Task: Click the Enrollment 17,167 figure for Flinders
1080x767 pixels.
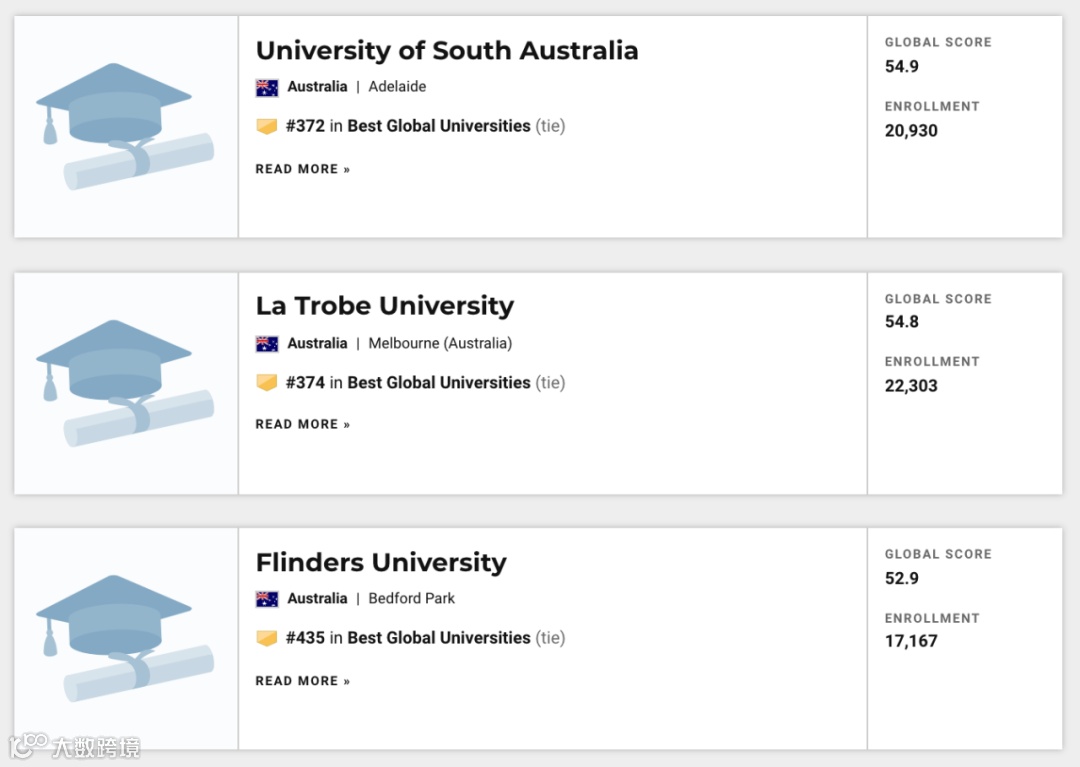Action: pos(911,641)
